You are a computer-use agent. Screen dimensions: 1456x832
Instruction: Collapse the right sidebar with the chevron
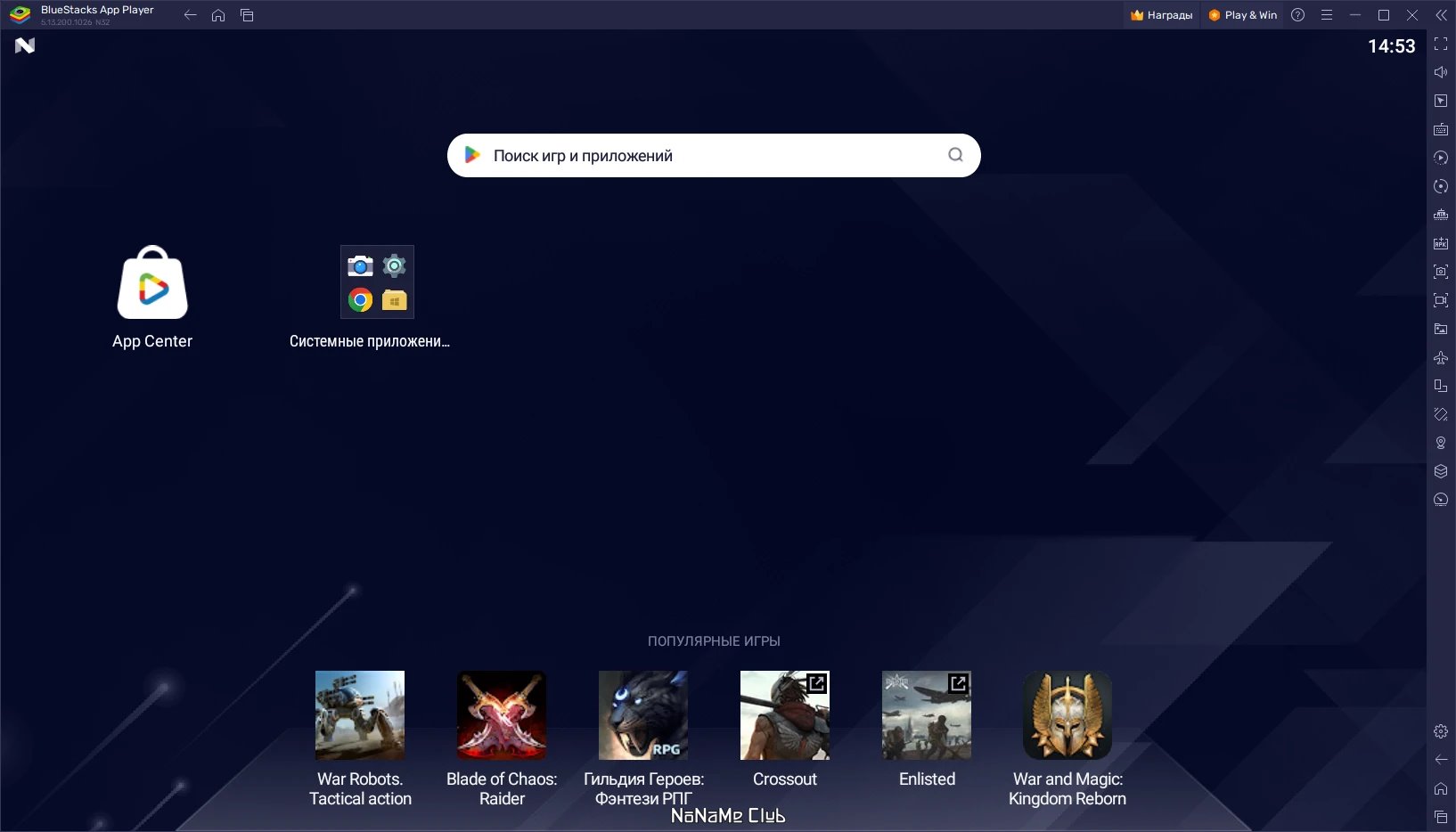tap(1441, 14)
